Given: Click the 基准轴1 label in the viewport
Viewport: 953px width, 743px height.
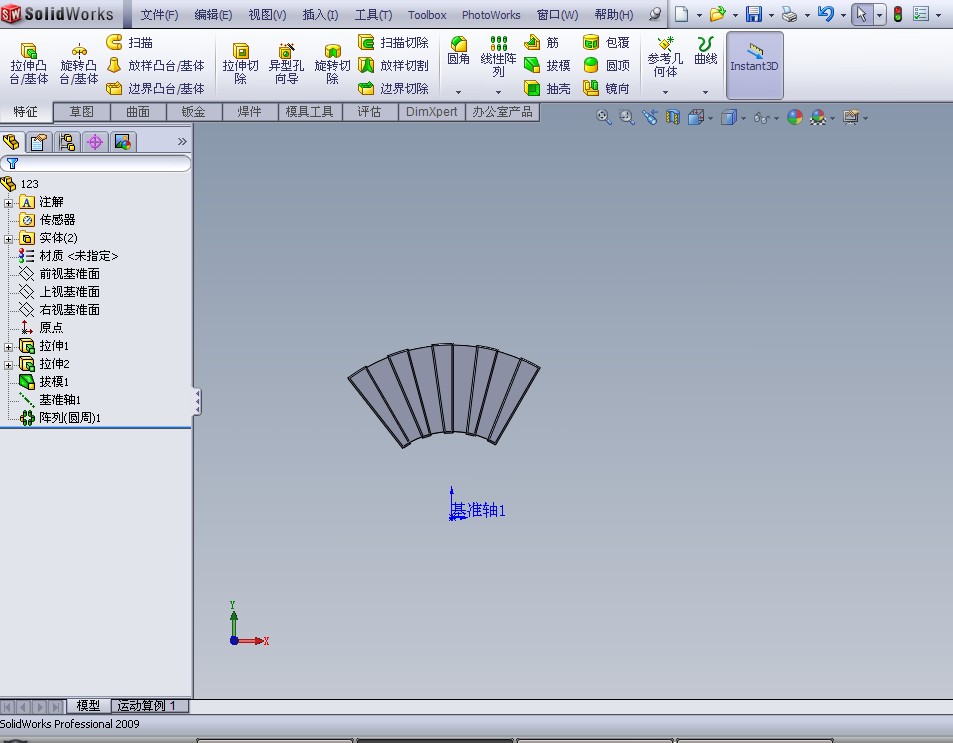Looking at the screenshot, I should point(478,510).
